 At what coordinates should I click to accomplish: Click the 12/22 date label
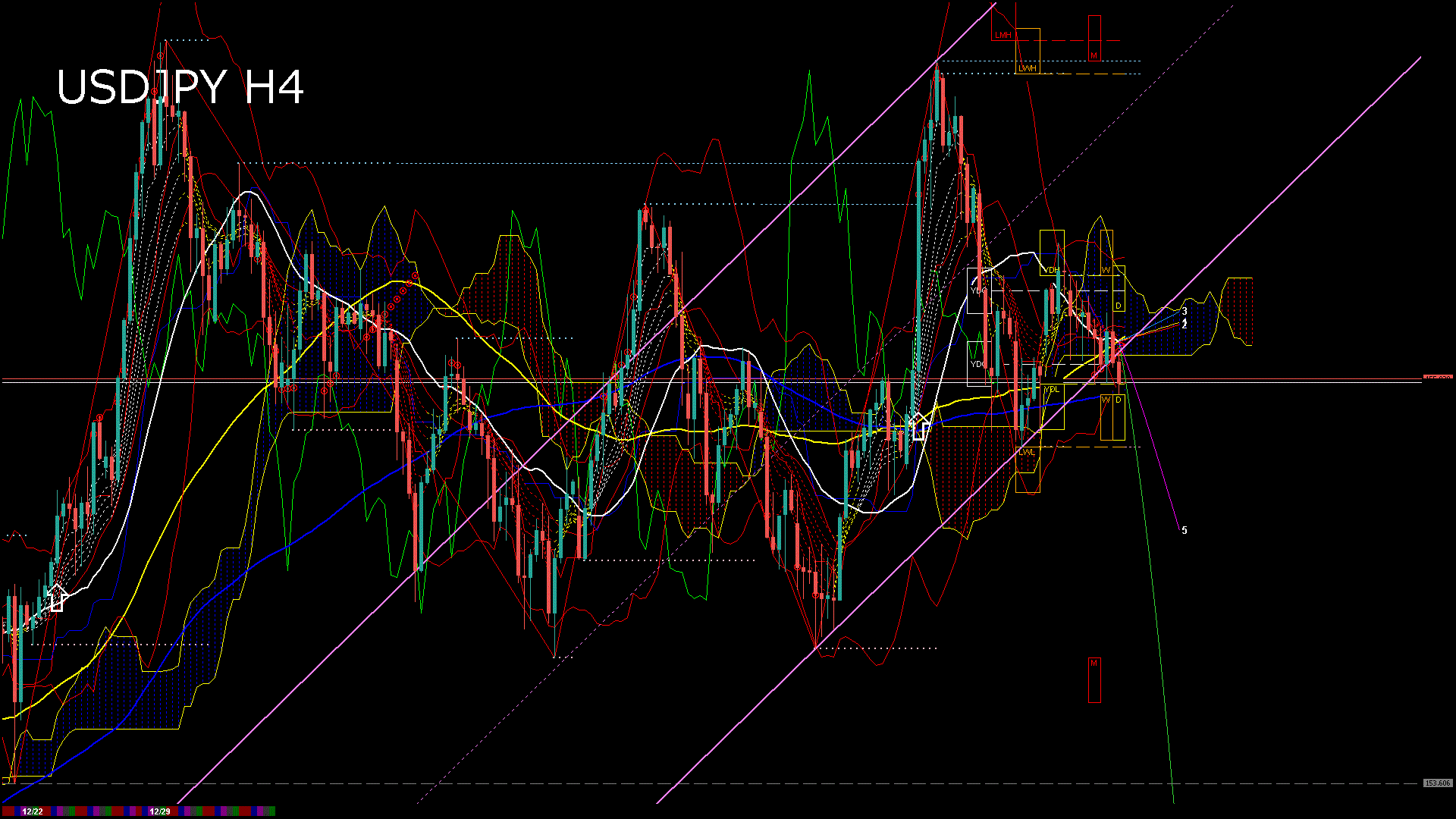pyautogui.click(x=33, y=810)
